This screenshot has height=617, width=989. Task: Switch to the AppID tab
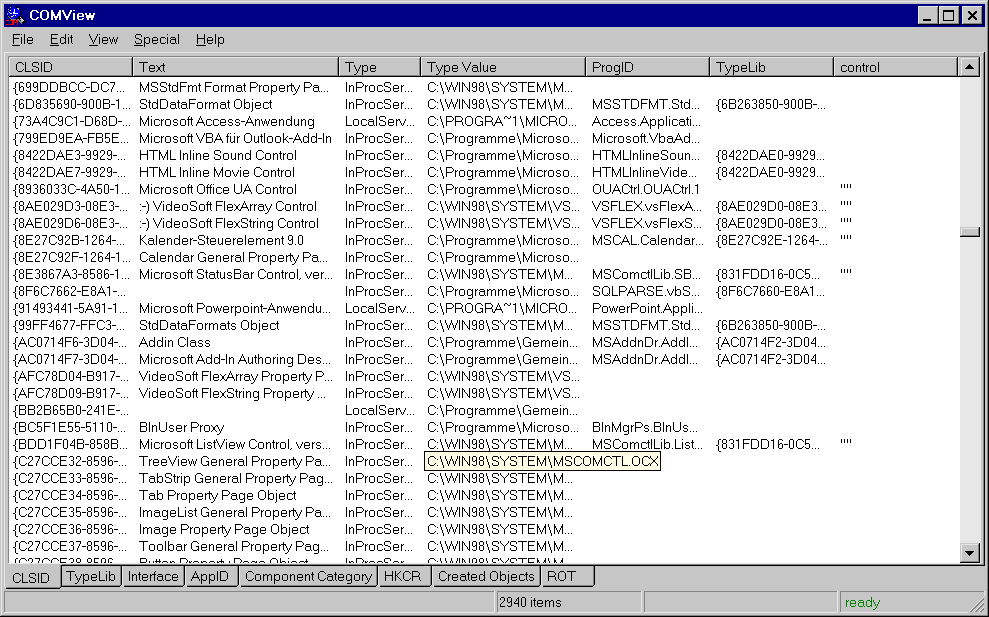[210, 577]
